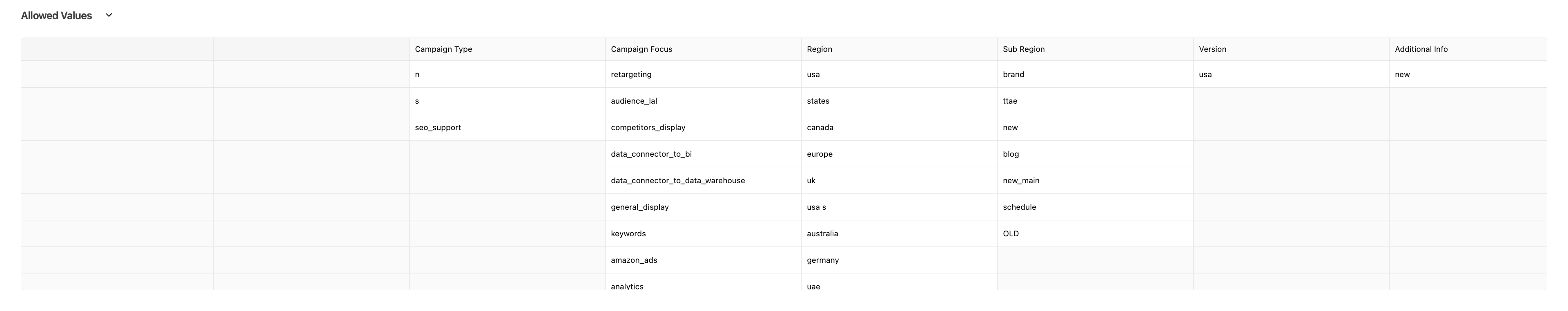
Task: Select the canada region cell
Action: 820,128
